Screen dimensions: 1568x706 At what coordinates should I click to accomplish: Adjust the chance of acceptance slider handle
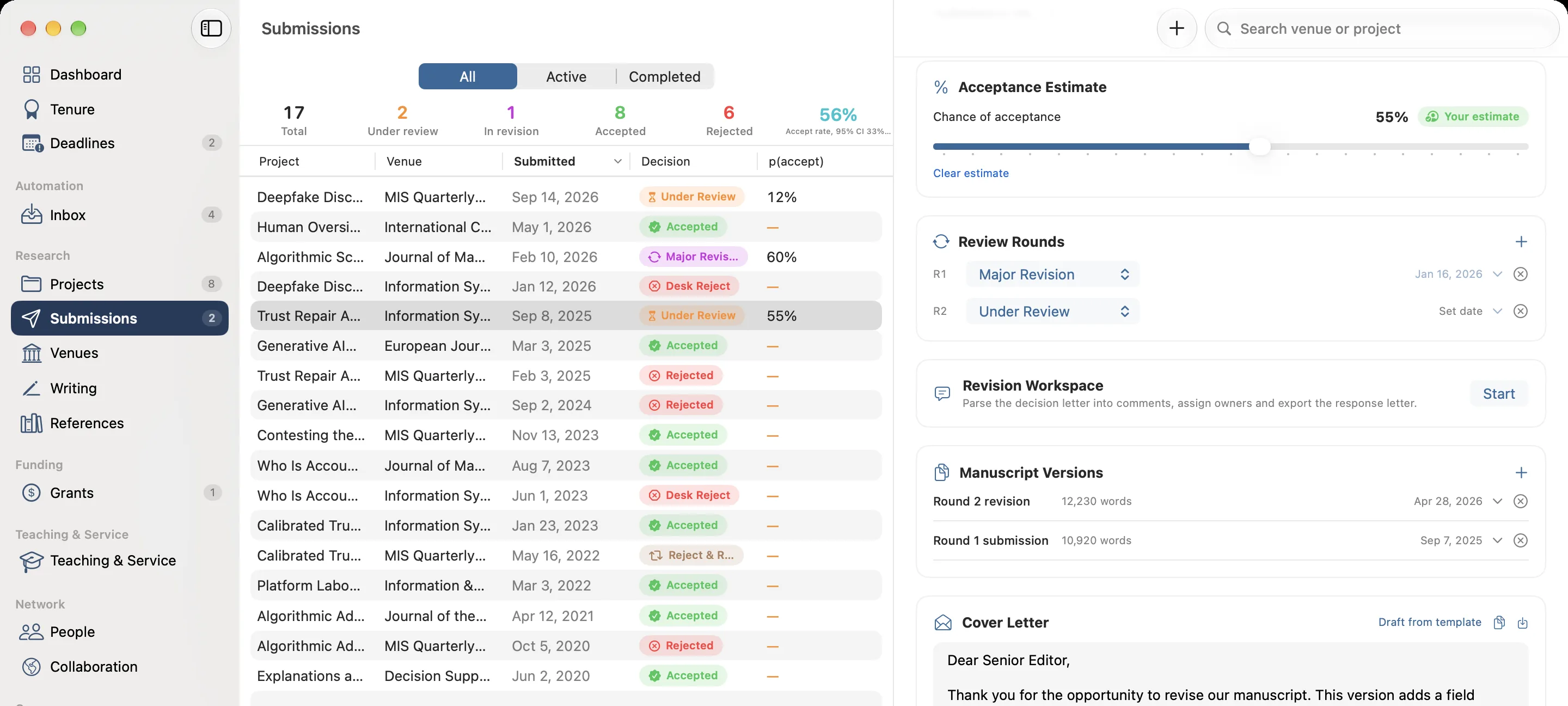pos(1259,146)
